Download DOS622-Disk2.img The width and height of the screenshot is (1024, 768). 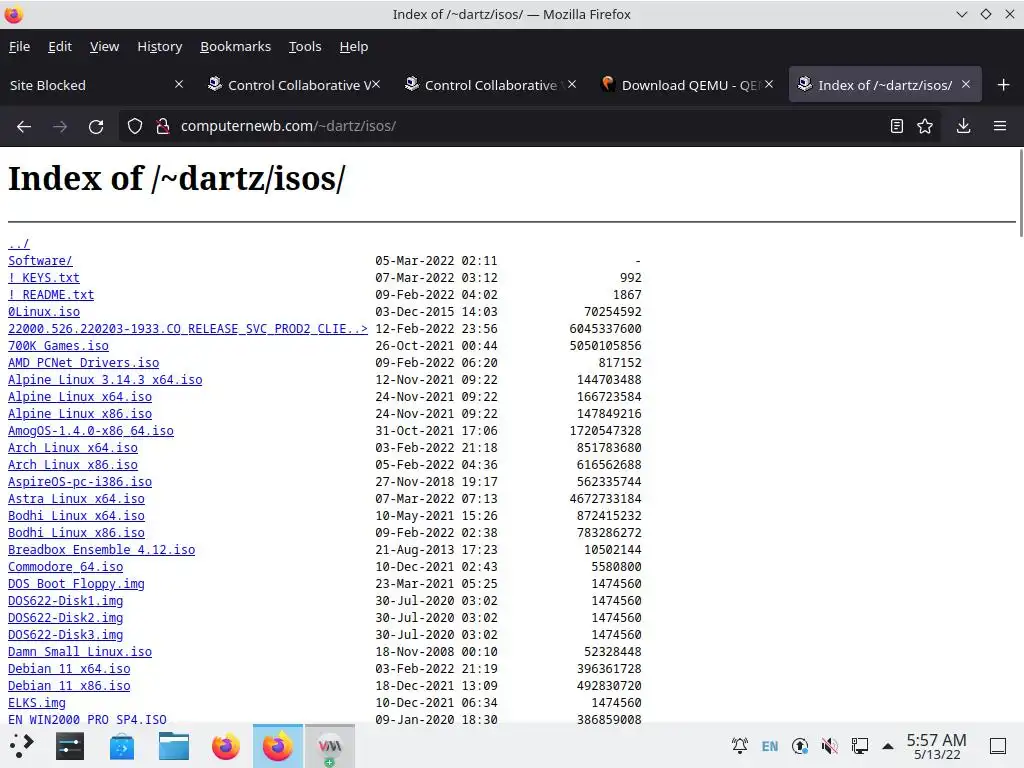click(x=65, y=617)
